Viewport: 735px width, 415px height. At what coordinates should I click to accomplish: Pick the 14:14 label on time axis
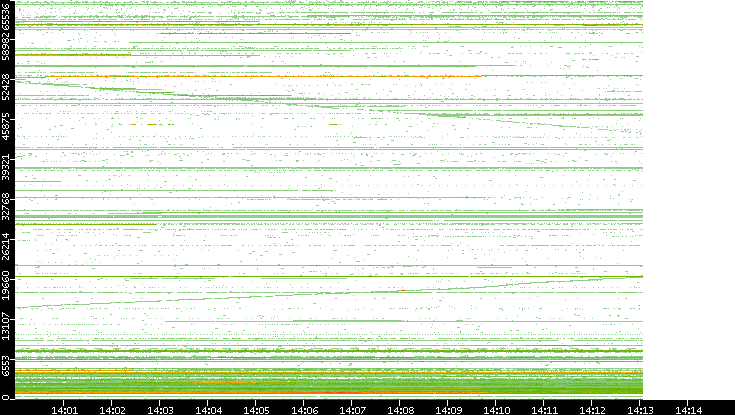[688, 408]
